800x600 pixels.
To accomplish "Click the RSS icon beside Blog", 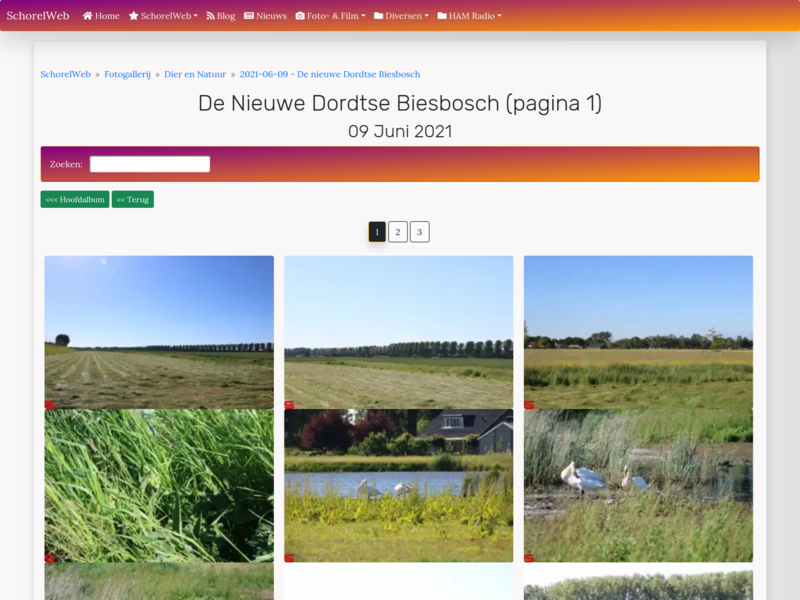I will (x=210, y=16).
